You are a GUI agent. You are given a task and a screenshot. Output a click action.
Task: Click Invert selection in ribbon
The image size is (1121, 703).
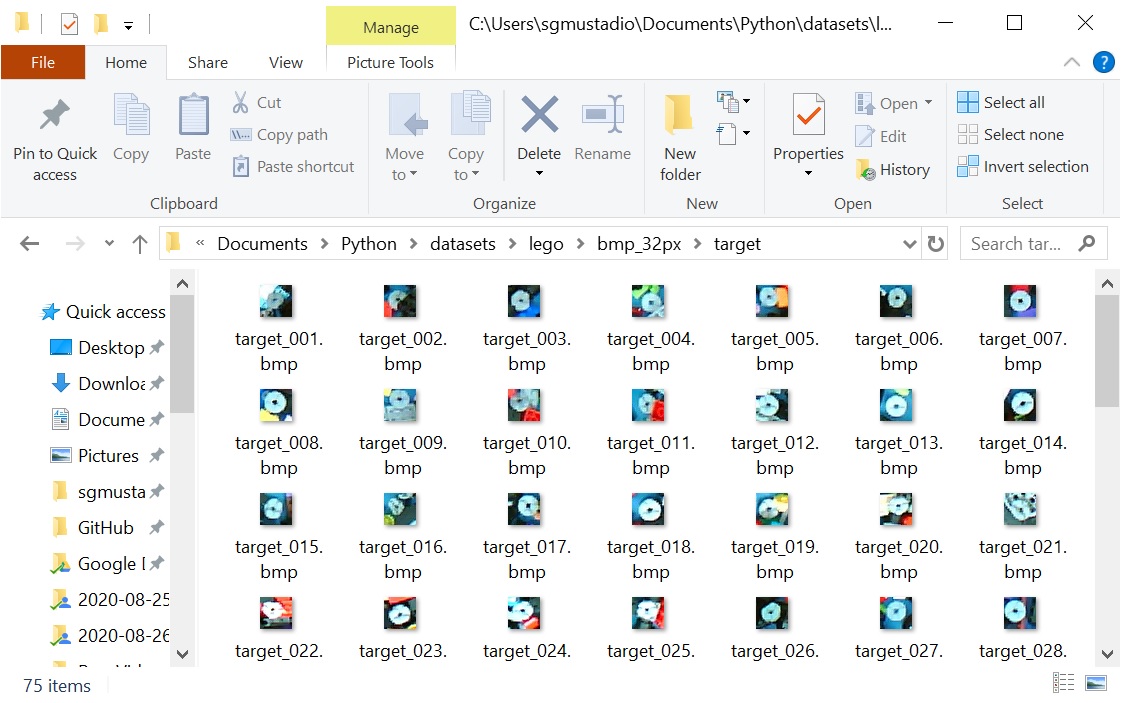click(x=1023, y=167)
